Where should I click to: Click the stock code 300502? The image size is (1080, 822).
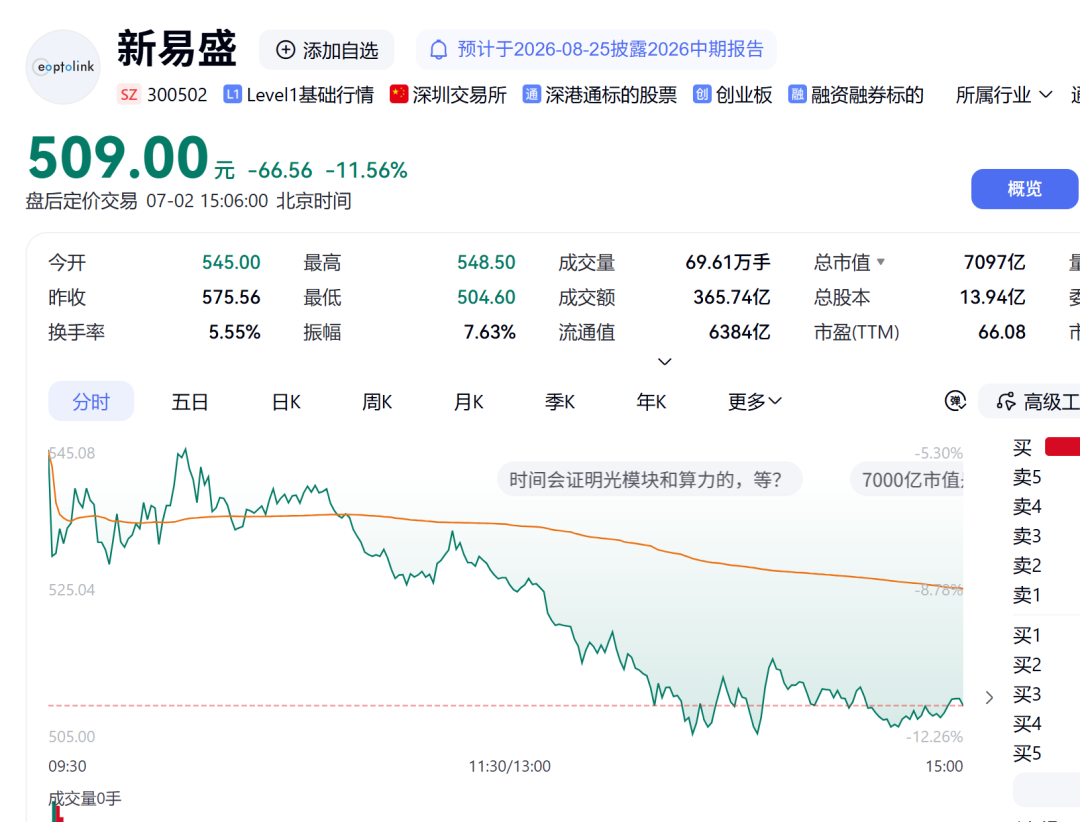(x=177, y=95)
